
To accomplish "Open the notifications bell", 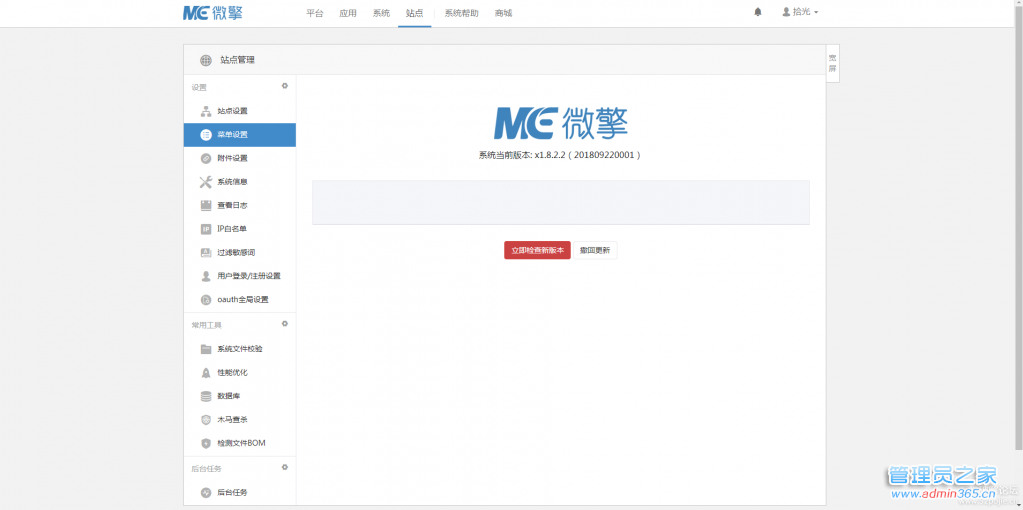I will tap(757, 12).
